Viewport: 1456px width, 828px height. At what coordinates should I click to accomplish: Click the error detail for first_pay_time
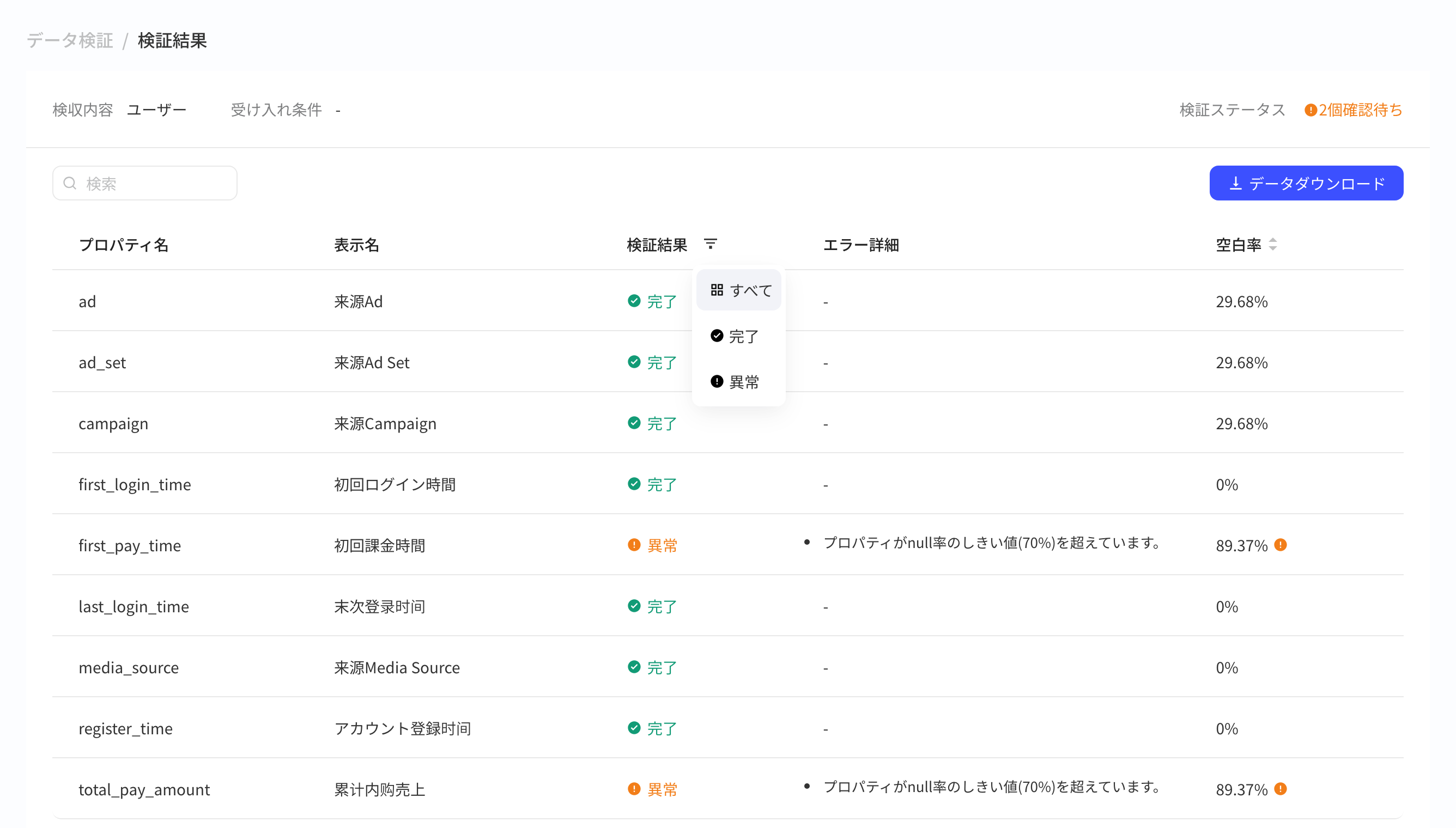point(992,543)
